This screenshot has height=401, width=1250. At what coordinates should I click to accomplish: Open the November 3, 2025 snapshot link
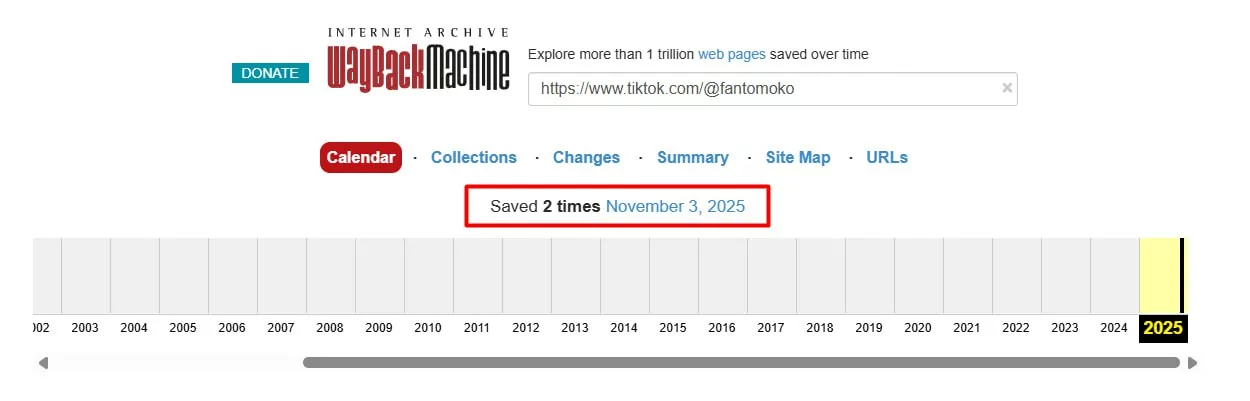pyautogui.click(x=675, y=206)
